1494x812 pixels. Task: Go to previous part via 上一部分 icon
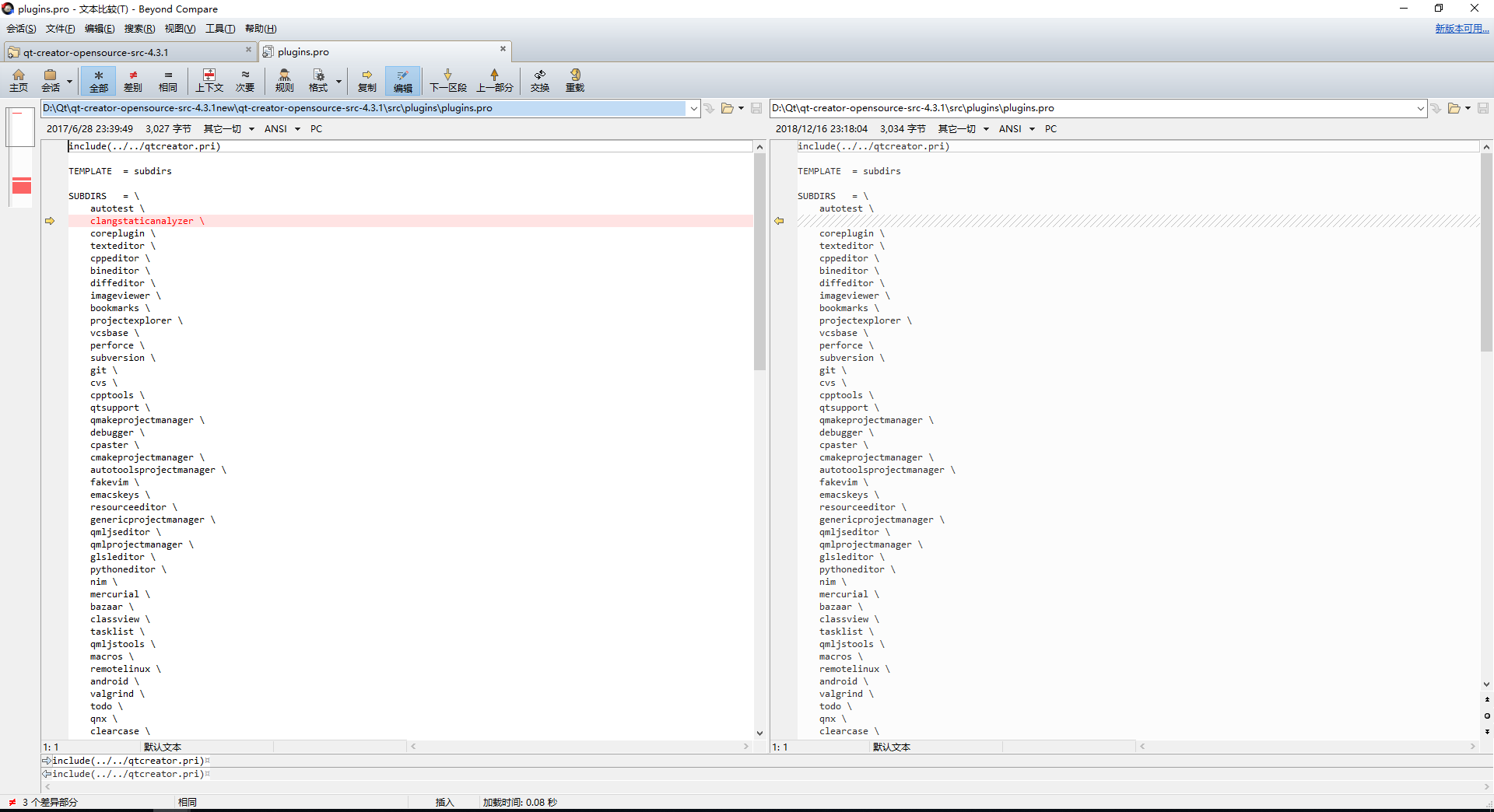coord(495,81)
